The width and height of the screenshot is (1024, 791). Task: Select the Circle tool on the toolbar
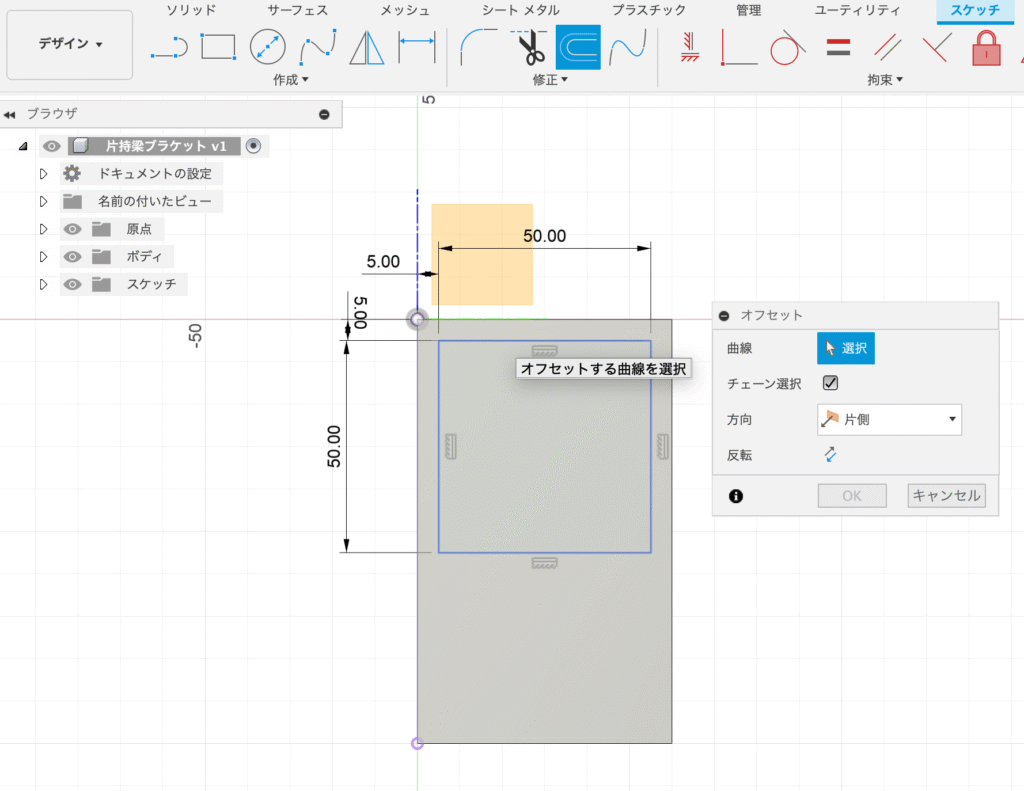[266, 47]
